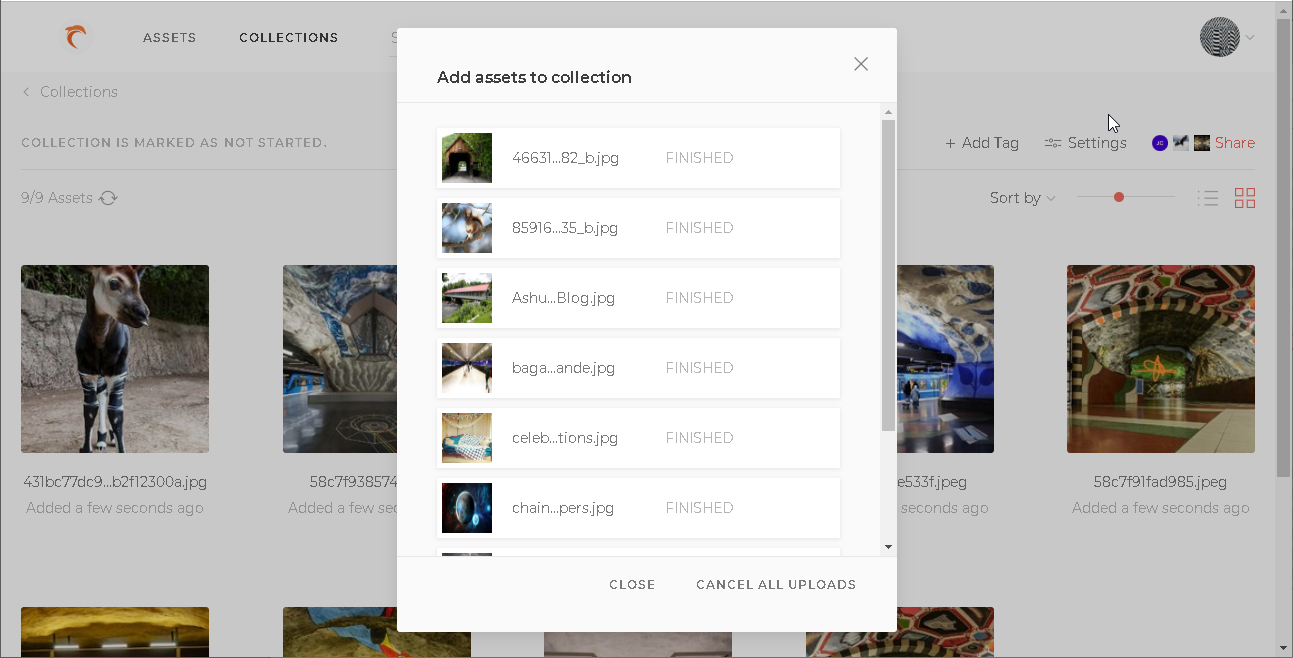Click the orange bird app logo

click(76, 38)
